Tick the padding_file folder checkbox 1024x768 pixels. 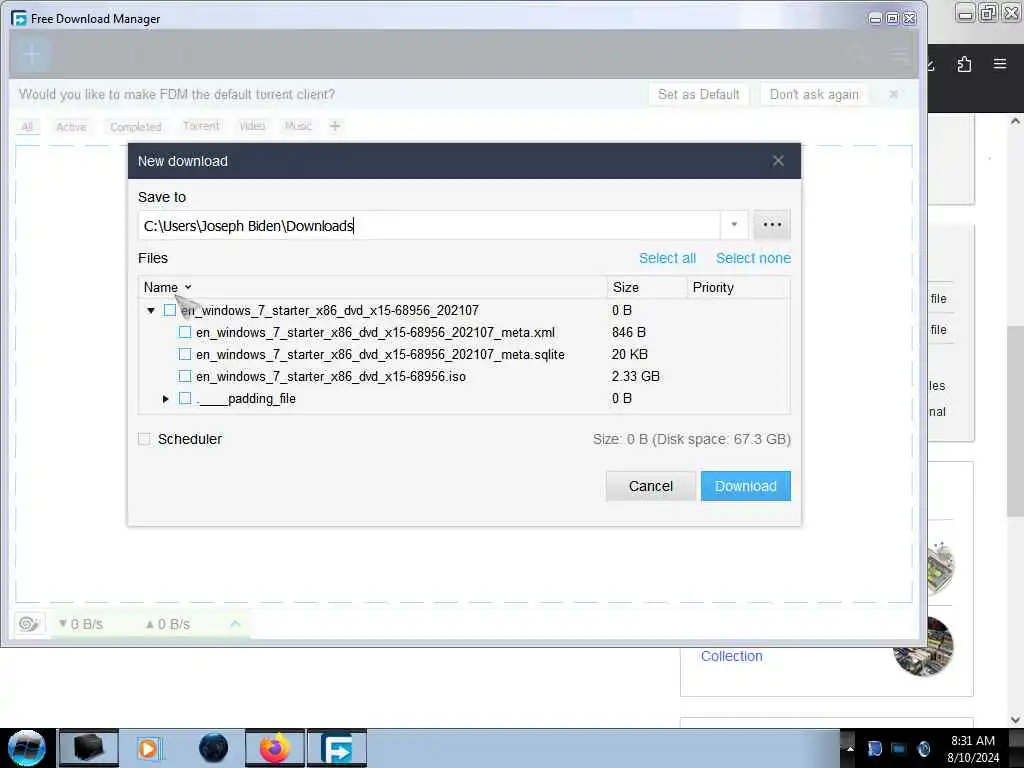pyautogui.click(x=185, y=398)
